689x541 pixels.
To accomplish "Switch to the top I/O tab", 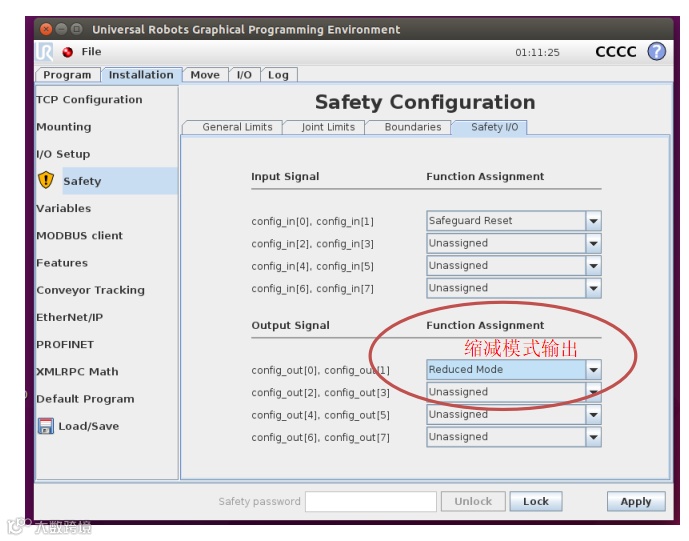I will tap(244, 75).
